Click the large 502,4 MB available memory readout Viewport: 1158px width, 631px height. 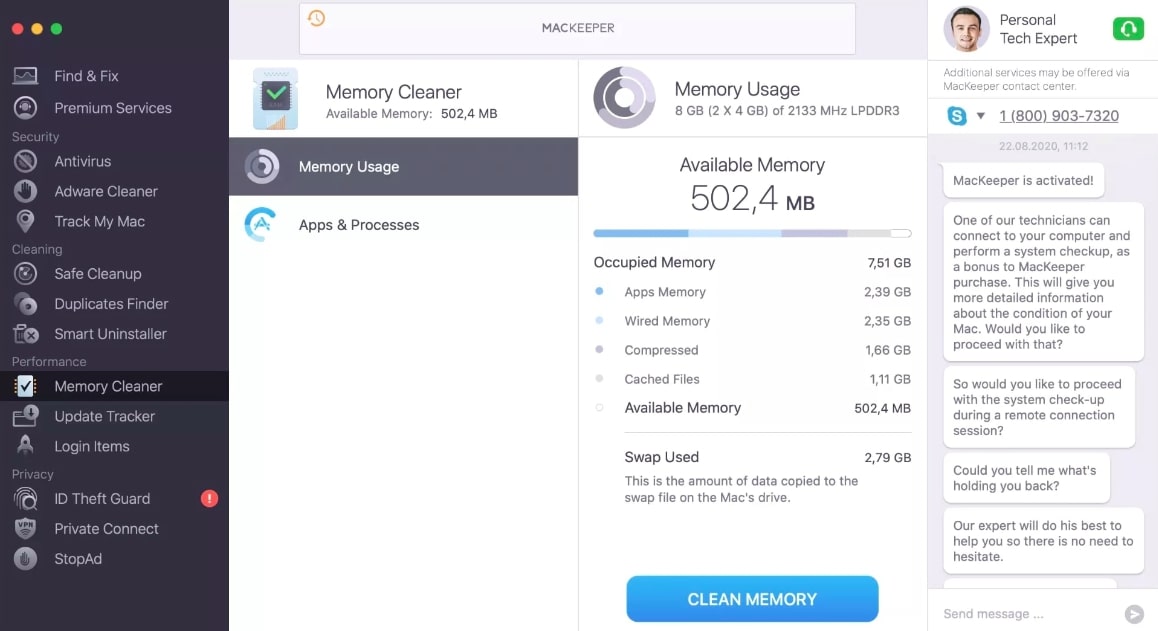click(x=752, y=199)
